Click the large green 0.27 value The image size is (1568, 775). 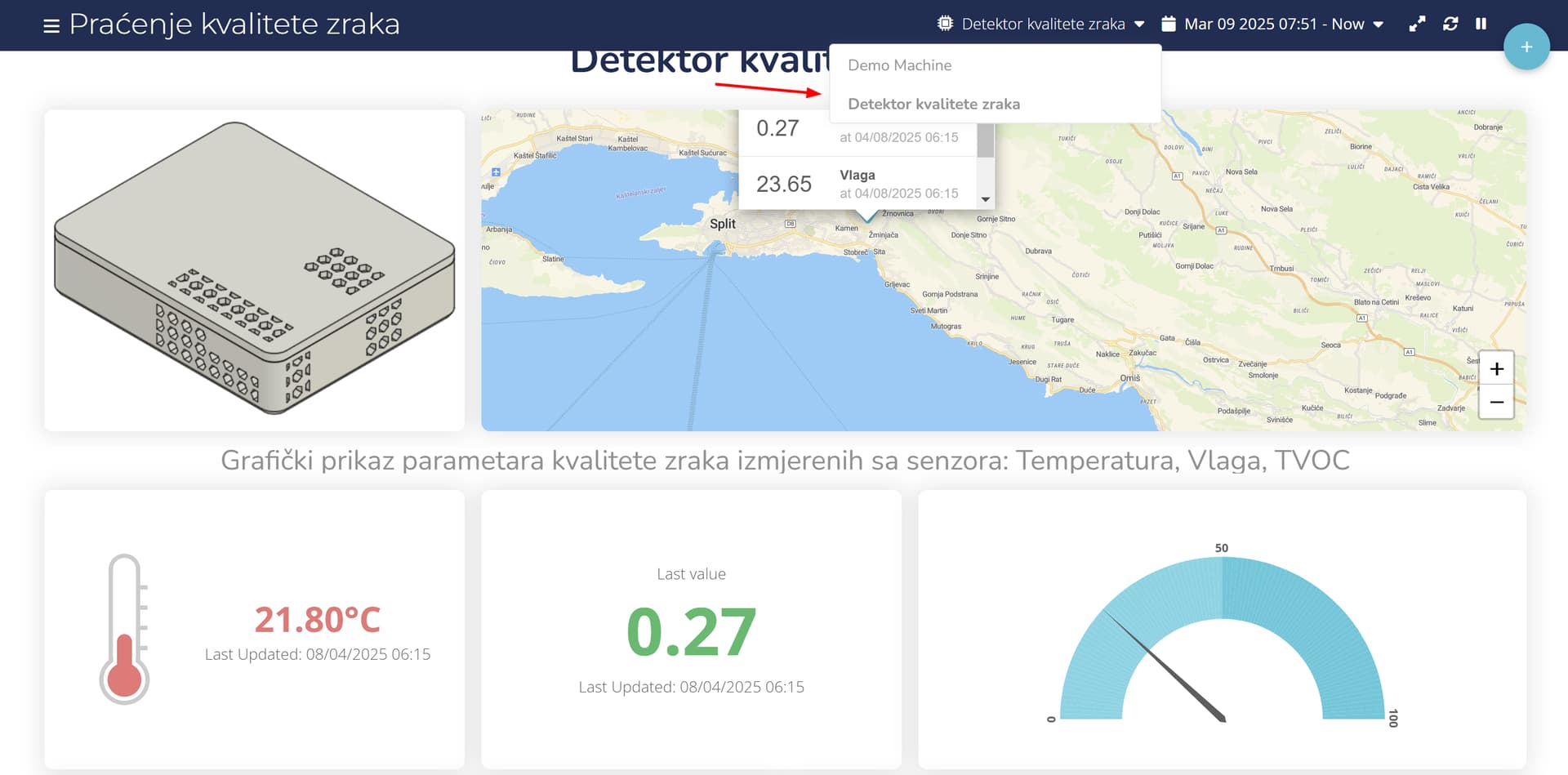691,631
